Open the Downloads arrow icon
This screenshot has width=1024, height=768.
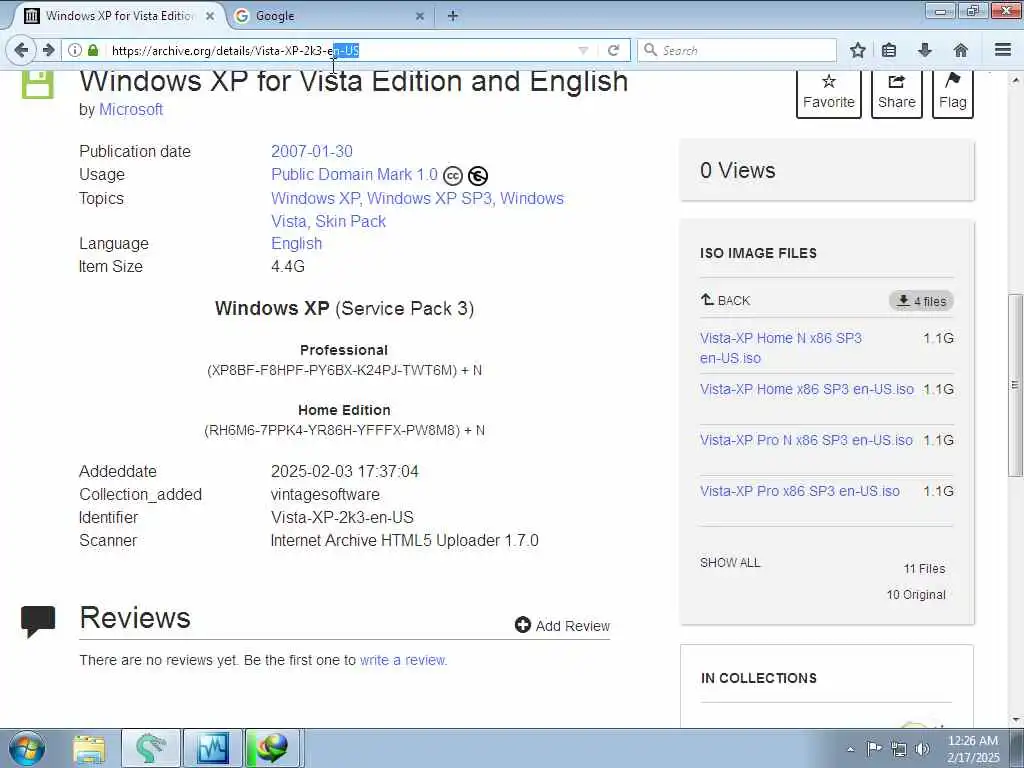click(925, 50)
